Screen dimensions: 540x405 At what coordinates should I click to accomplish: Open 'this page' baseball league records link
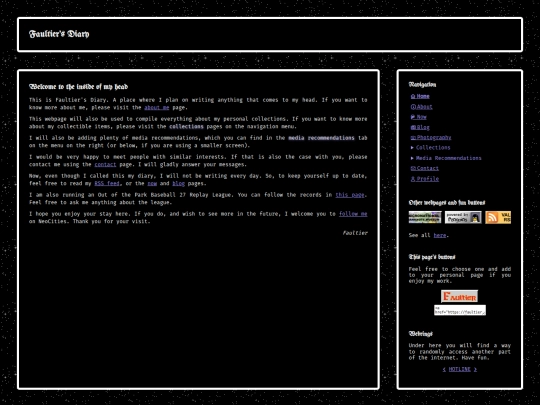[x=350, y=195]
